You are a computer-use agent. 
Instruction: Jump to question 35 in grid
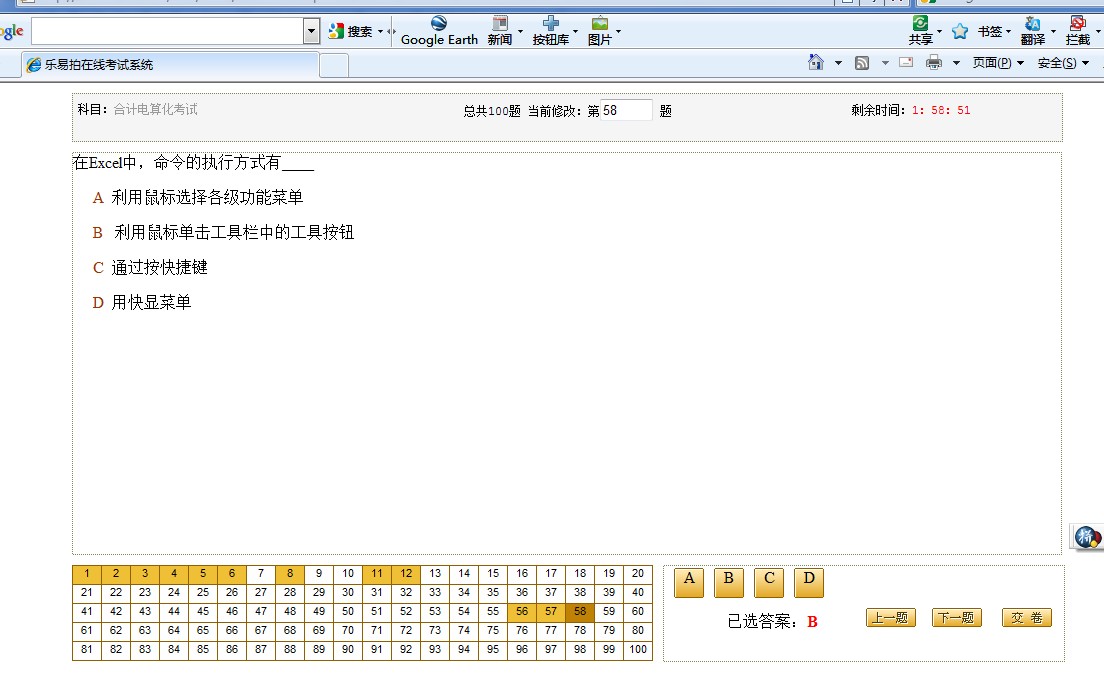point(493,593)
